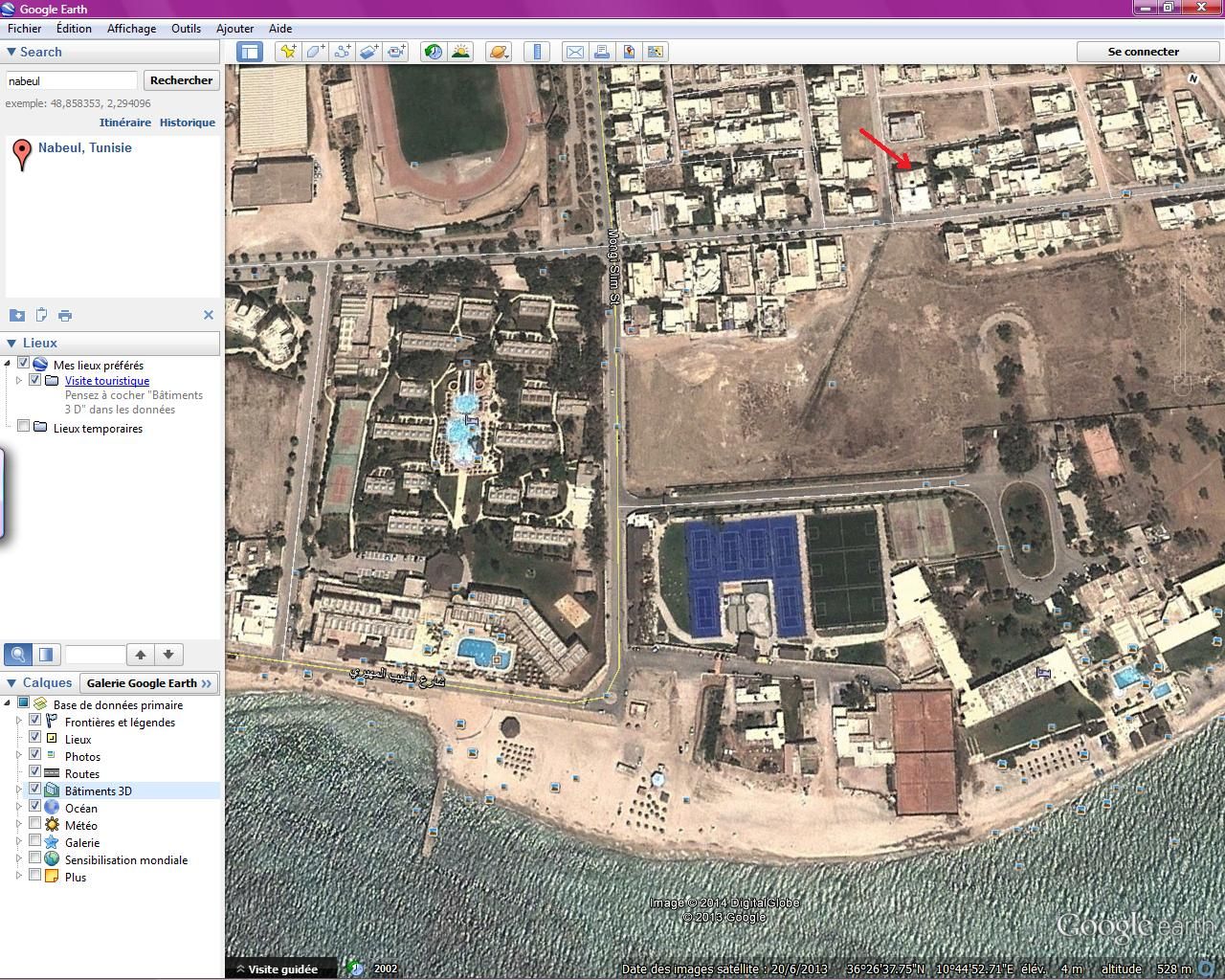Expand the Visite touristique folder
Screen dimensions: 1225x980
pos(19,381)
